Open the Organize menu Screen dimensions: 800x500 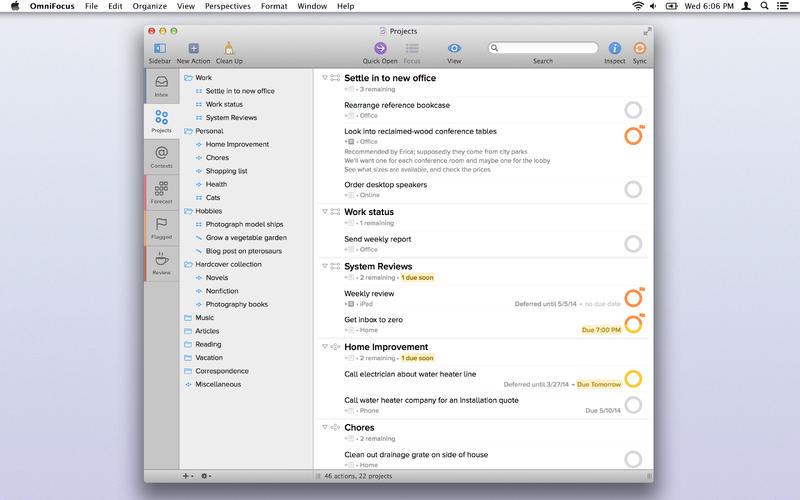[149, 6]
